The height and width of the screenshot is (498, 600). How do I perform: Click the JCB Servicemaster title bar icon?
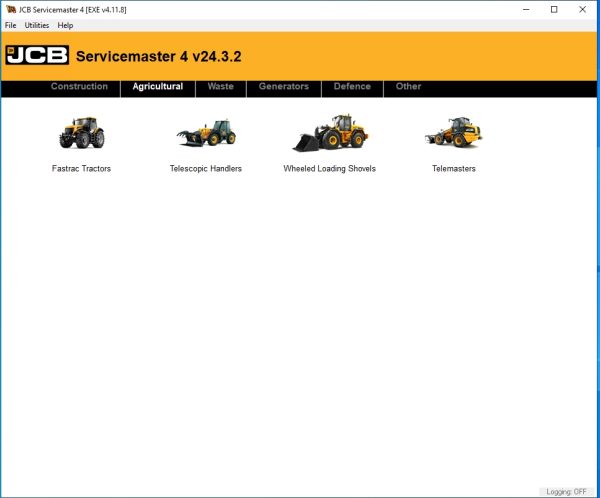point(11,10)
